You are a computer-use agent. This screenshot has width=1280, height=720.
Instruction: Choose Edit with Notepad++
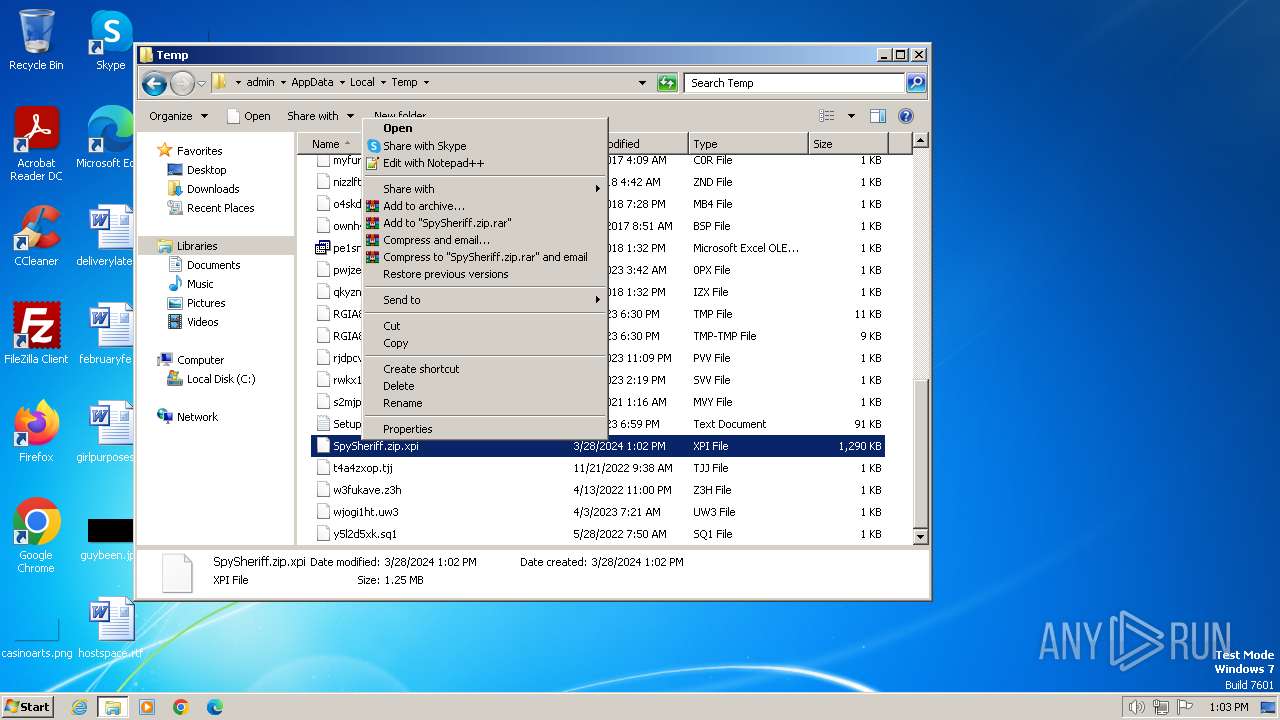pyautogui.click(x=485, y=163)
